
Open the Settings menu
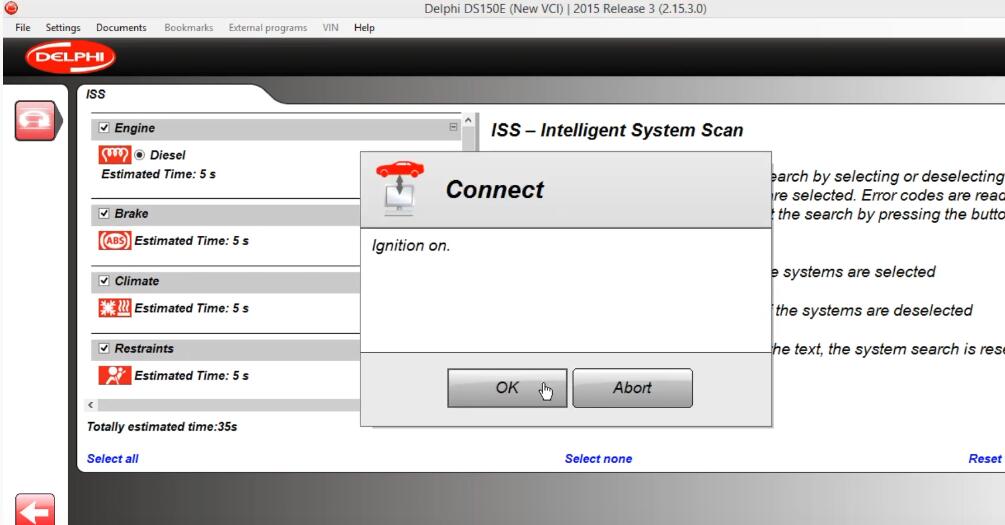click(63, 27)
